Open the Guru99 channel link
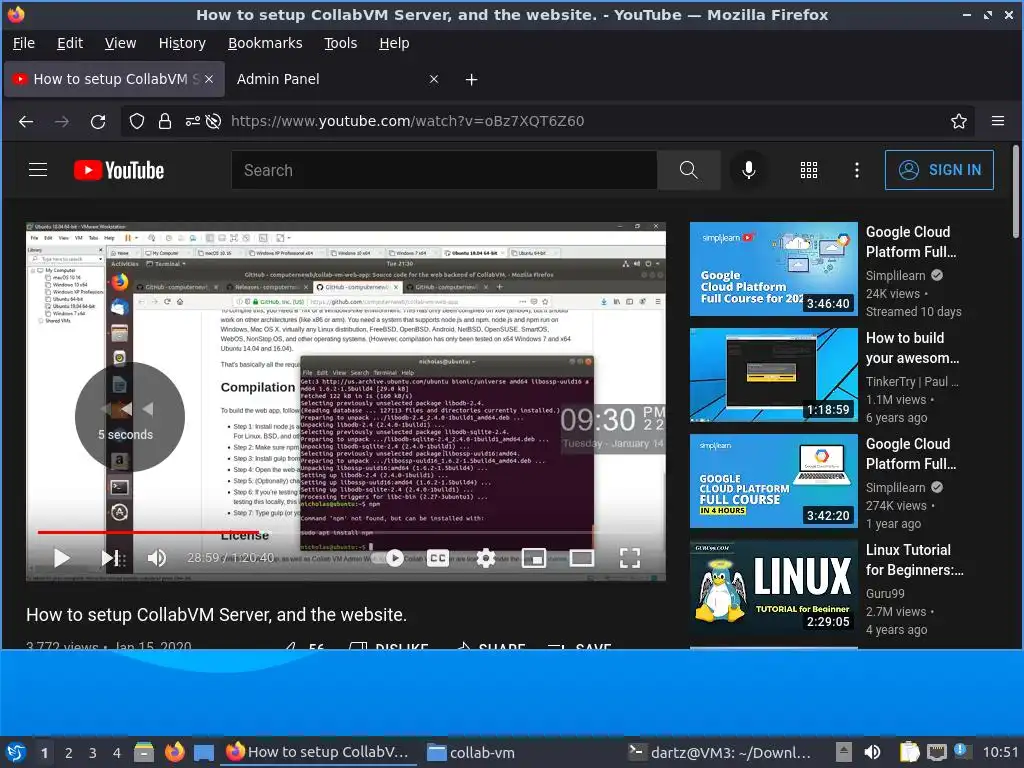This screenshot has width=1024, height=768. tap(885, 594)
